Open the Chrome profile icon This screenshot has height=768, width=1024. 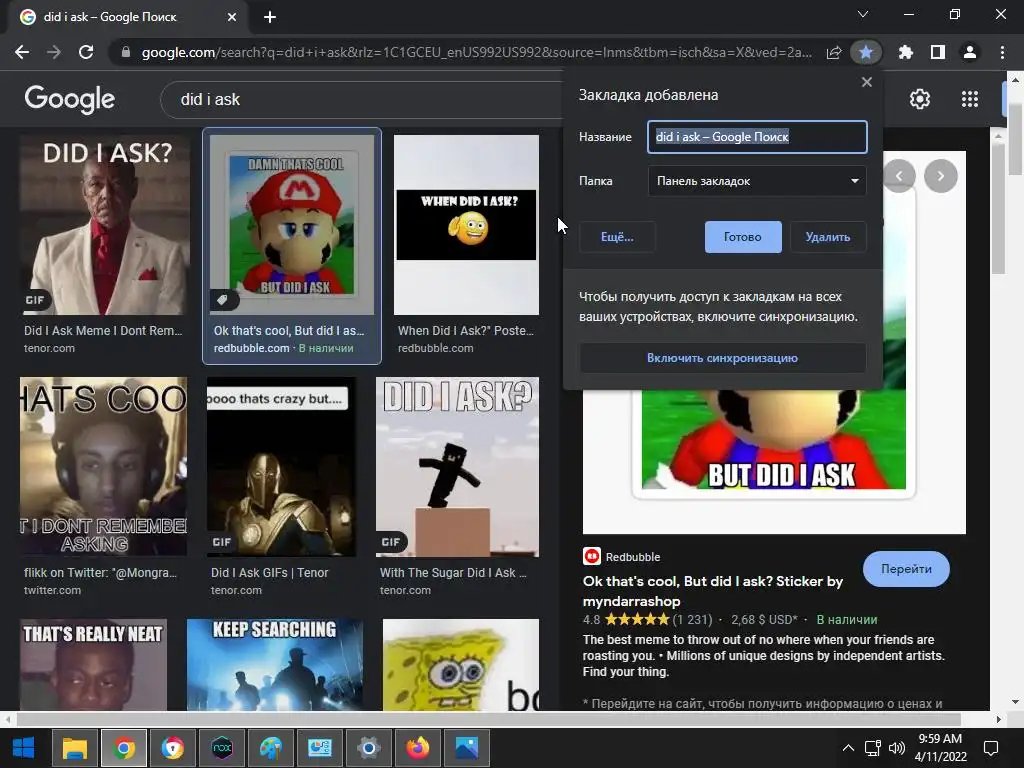coord(970,52)
